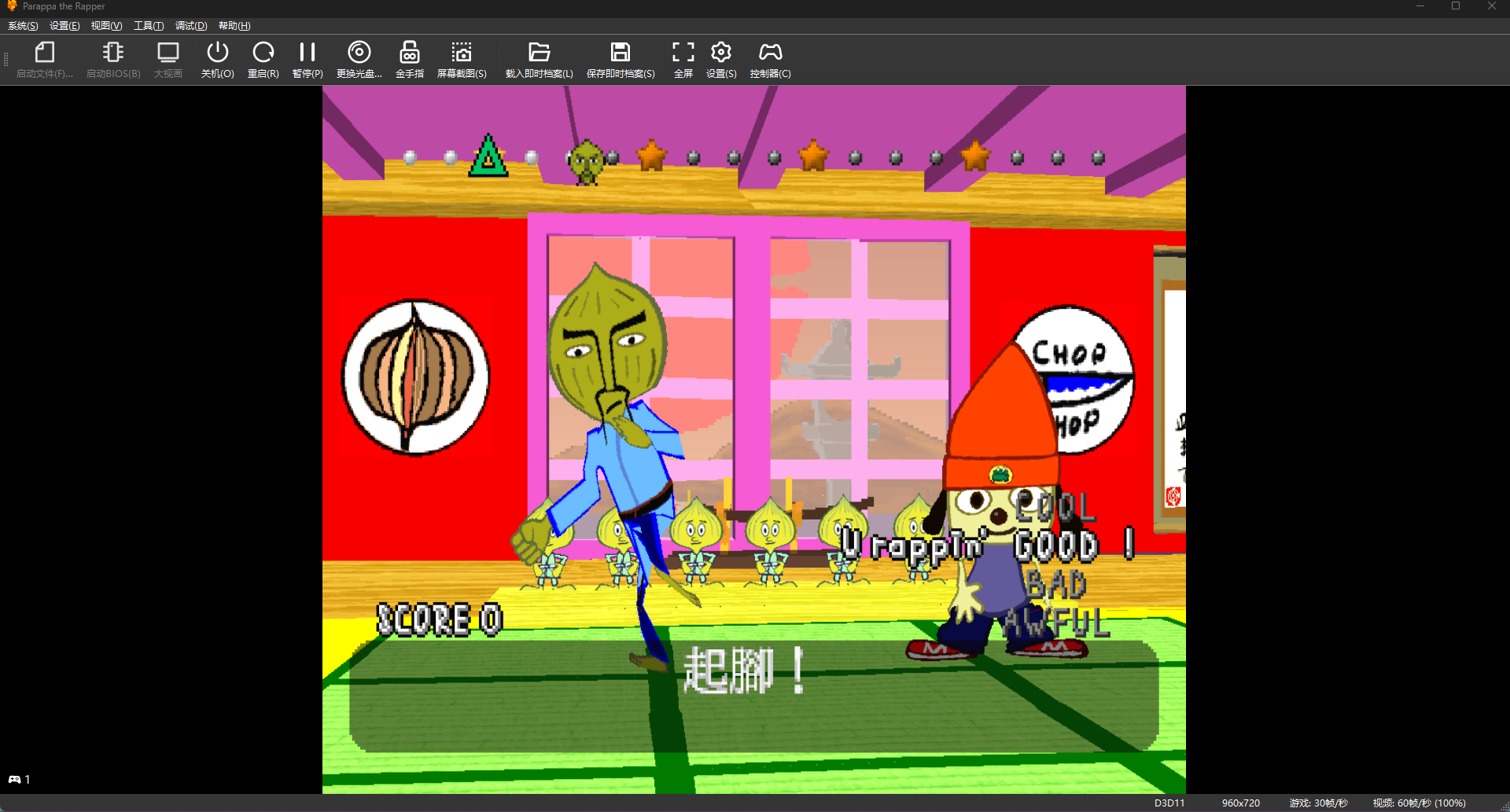
Task: Click the toolbar drag handle grip
Action: [6, 59]
